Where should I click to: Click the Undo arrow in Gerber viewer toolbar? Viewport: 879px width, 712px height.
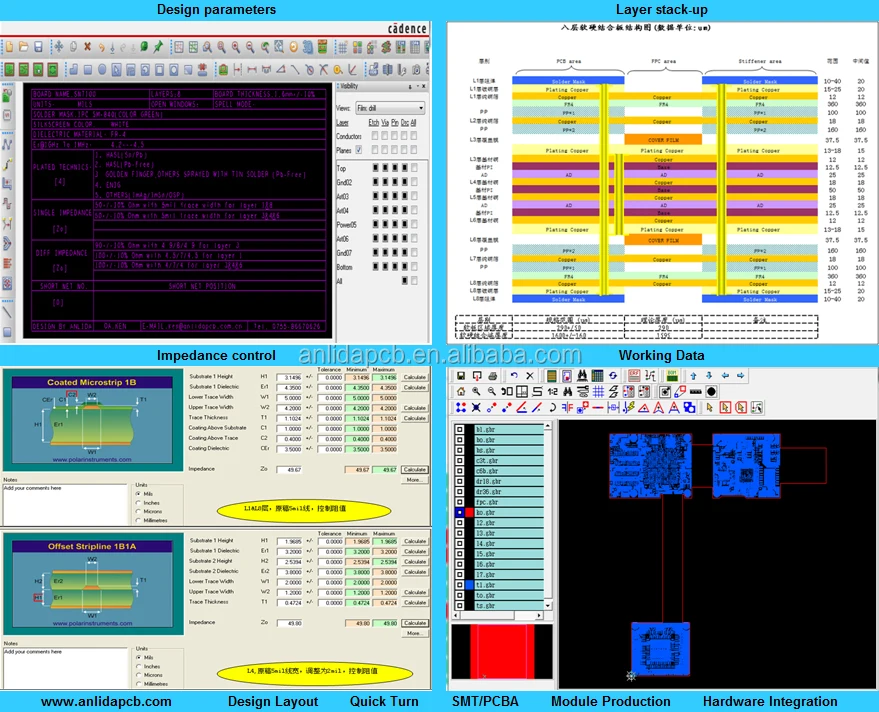coord(514,376)
